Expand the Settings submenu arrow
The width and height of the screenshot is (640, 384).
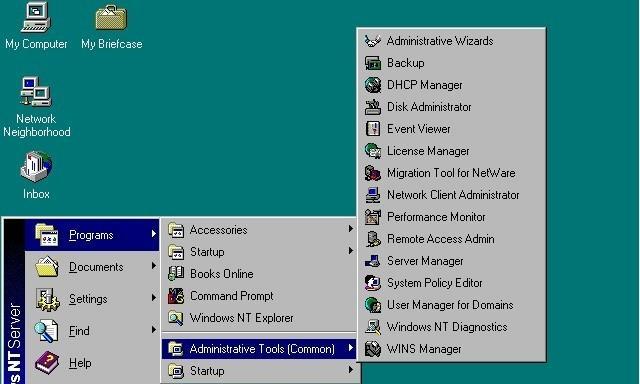pos(153,298)
